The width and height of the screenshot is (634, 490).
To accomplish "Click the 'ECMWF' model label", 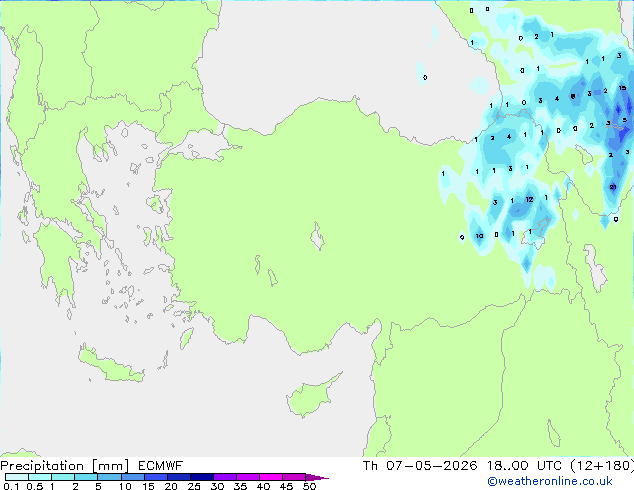I will tap(160, 466).
